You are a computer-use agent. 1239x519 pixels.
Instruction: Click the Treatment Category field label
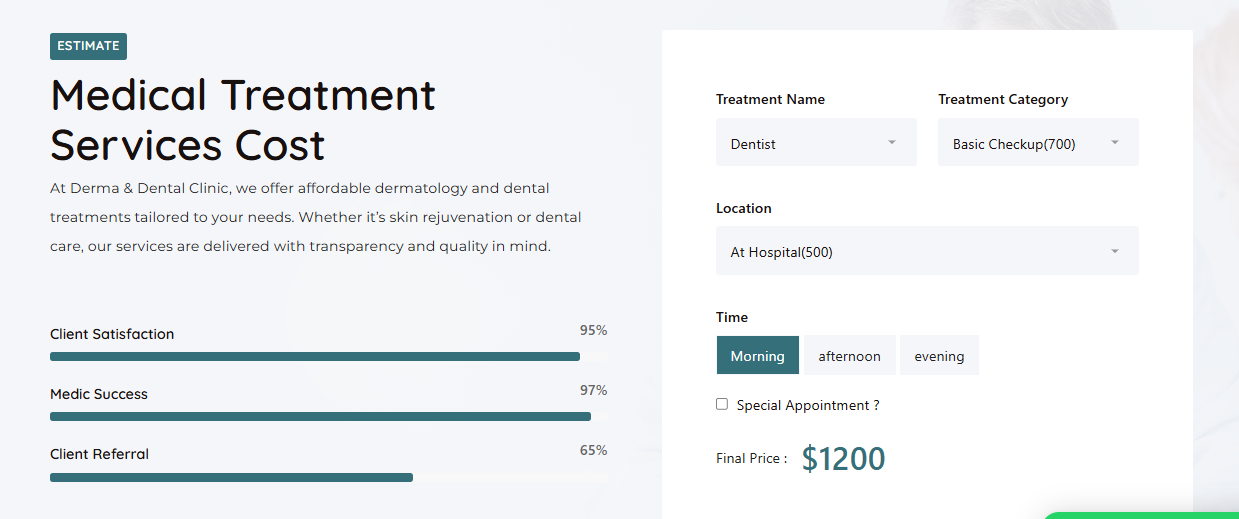pos(1002,99)
